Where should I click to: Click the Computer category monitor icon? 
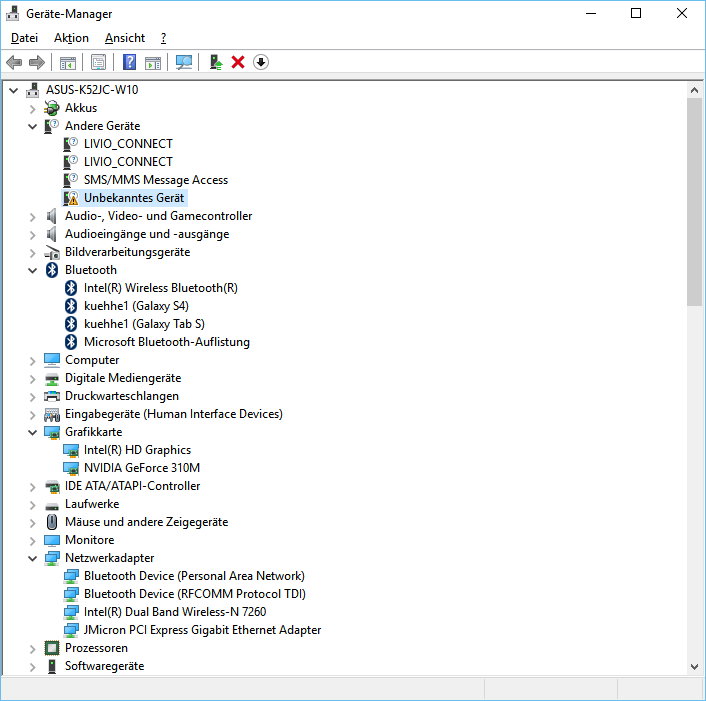click(x=52, y=360)
